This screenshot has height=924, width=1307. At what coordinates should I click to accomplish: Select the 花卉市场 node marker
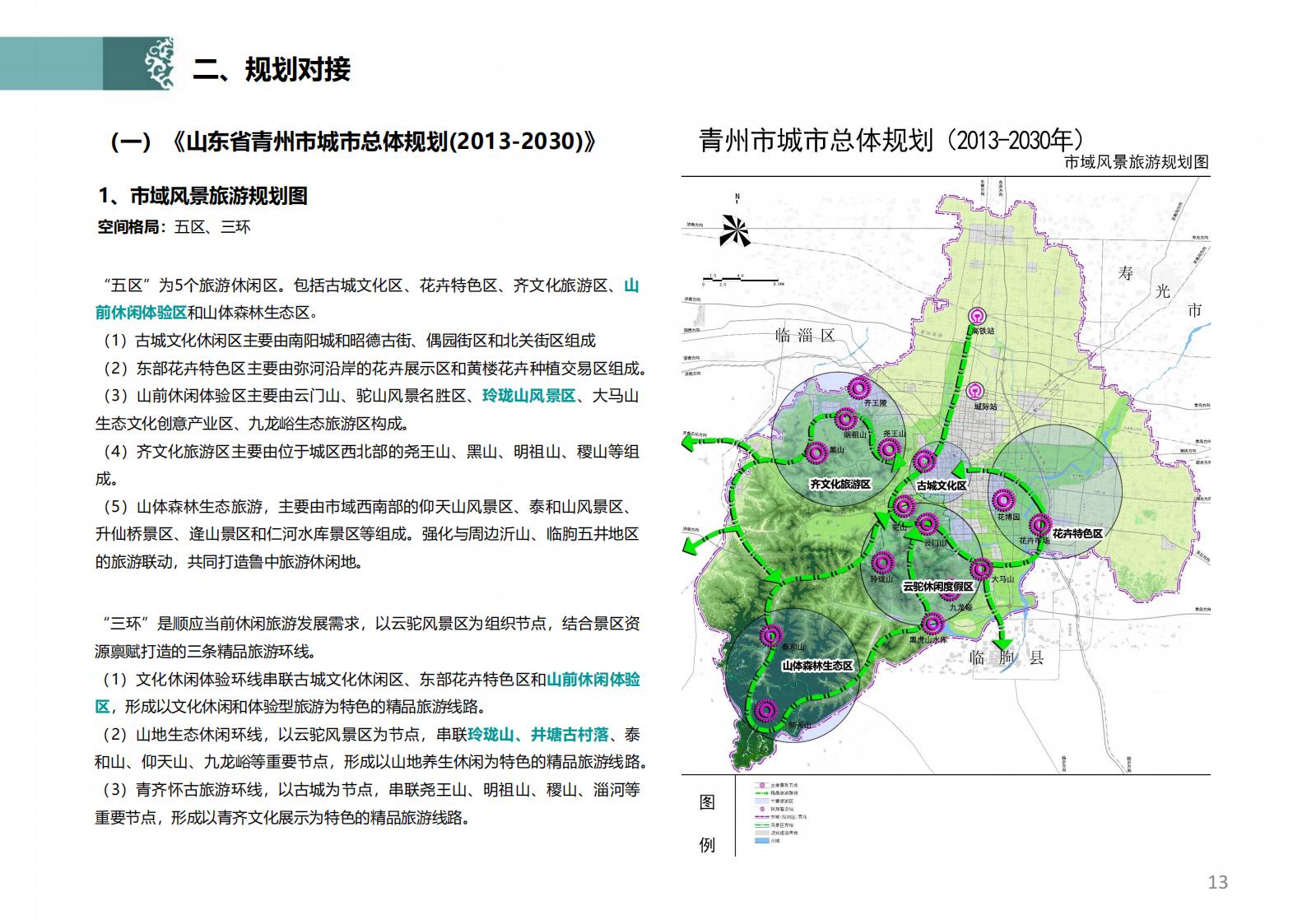(1041, 523)
